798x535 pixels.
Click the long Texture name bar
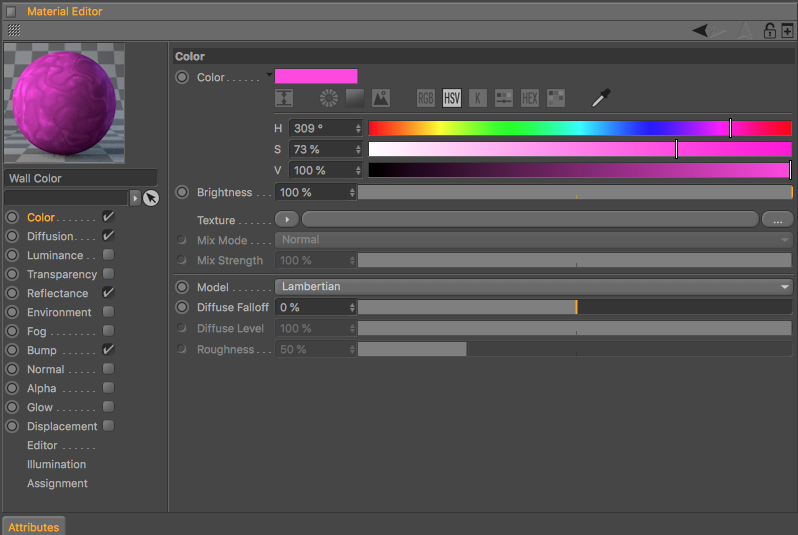coord(530,219)
